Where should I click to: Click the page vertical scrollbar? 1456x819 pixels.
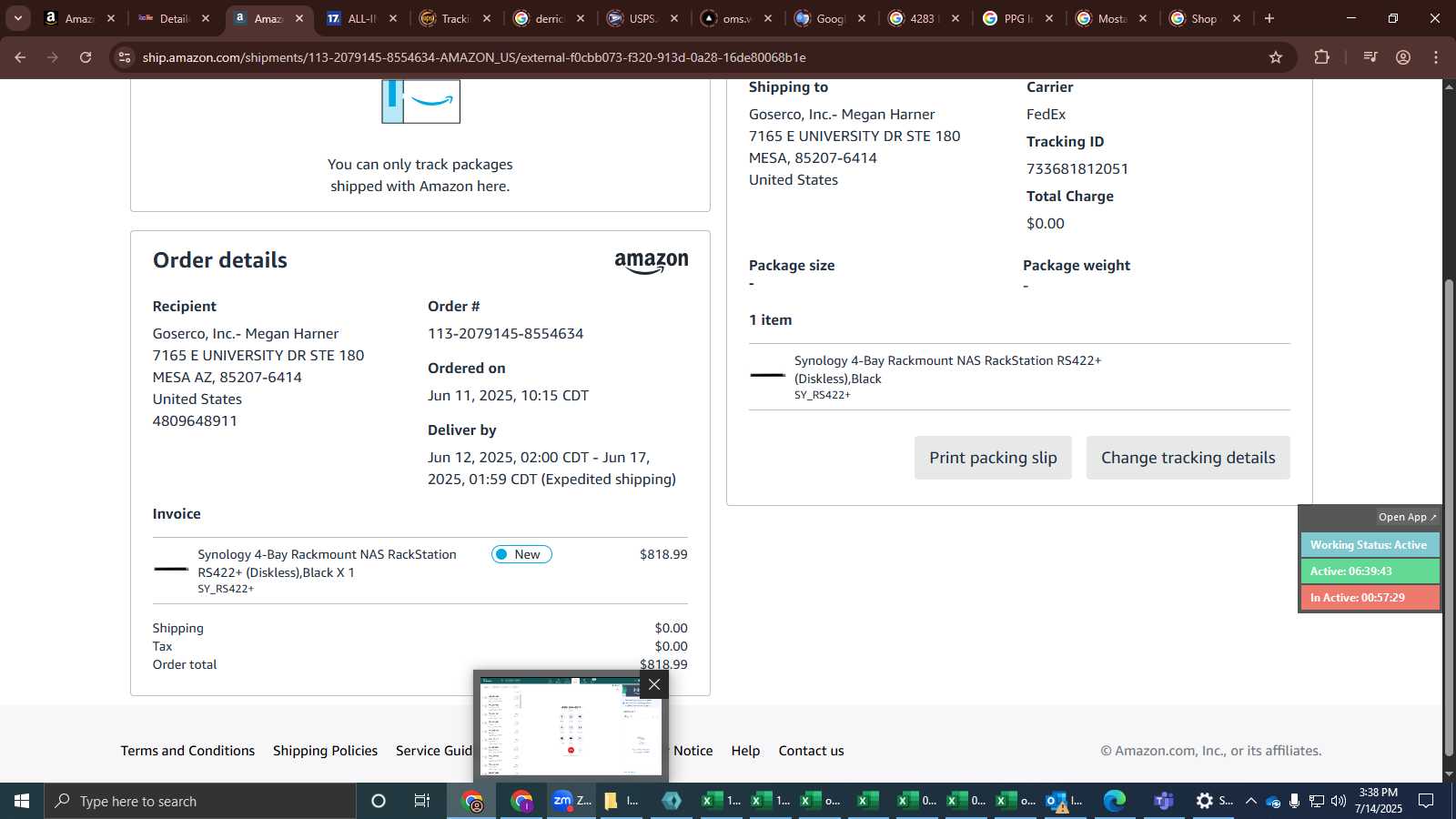coord(1449,517)
